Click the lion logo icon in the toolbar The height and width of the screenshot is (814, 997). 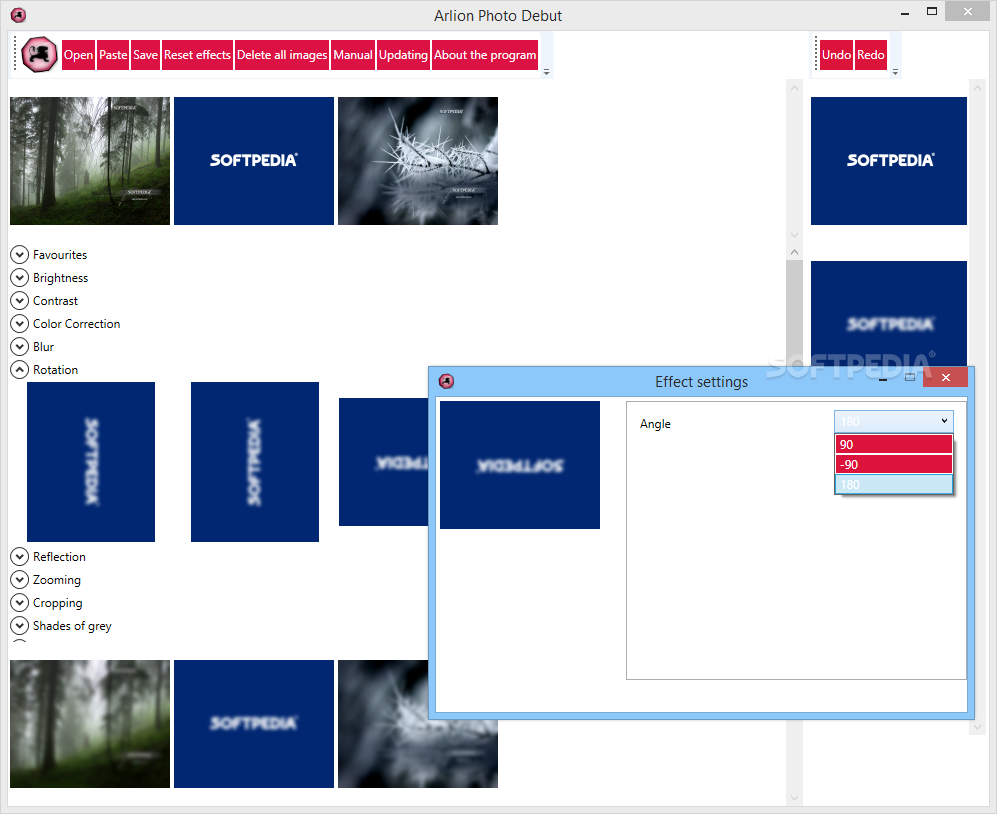(39, 55)
